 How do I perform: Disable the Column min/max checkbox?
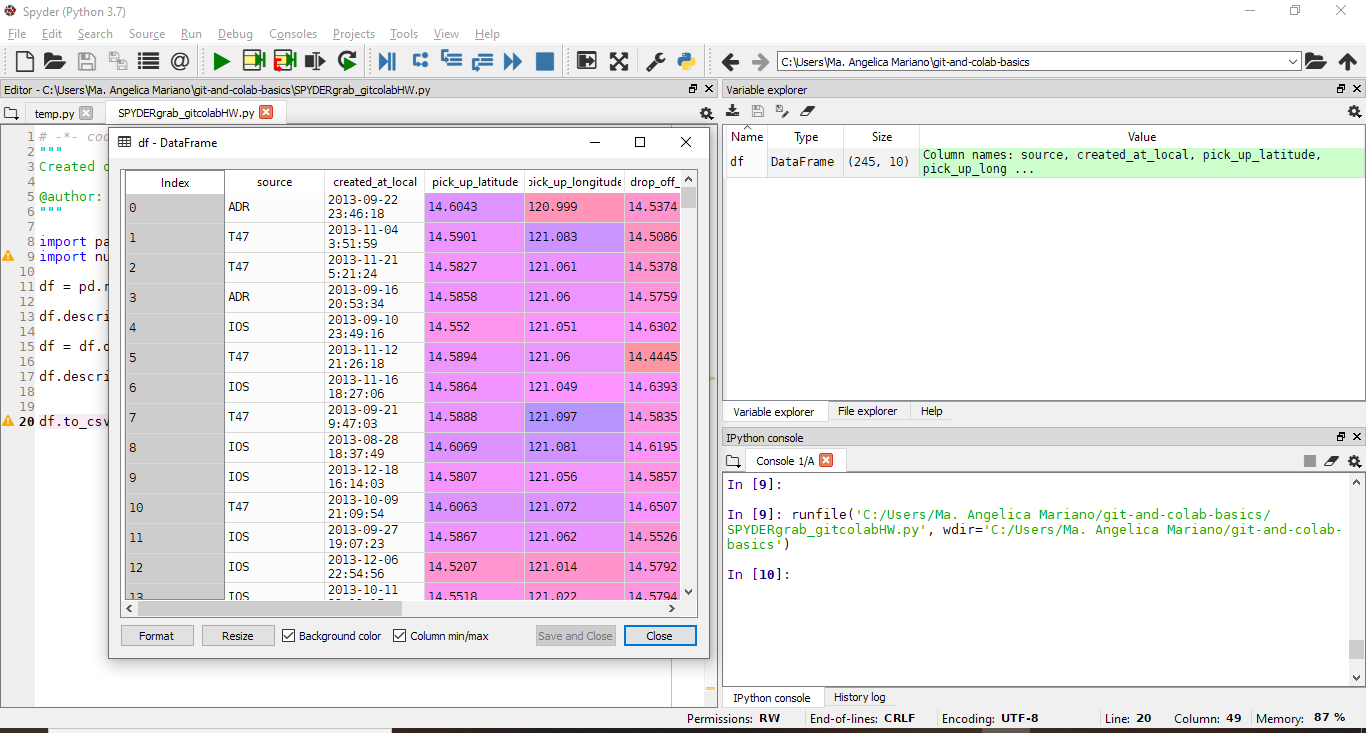399,636
